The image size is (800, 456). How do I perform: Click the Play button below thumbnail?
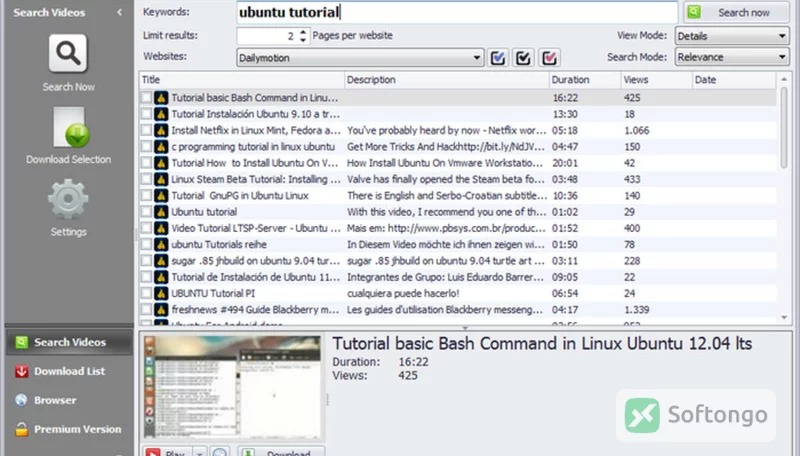point(167,452)
